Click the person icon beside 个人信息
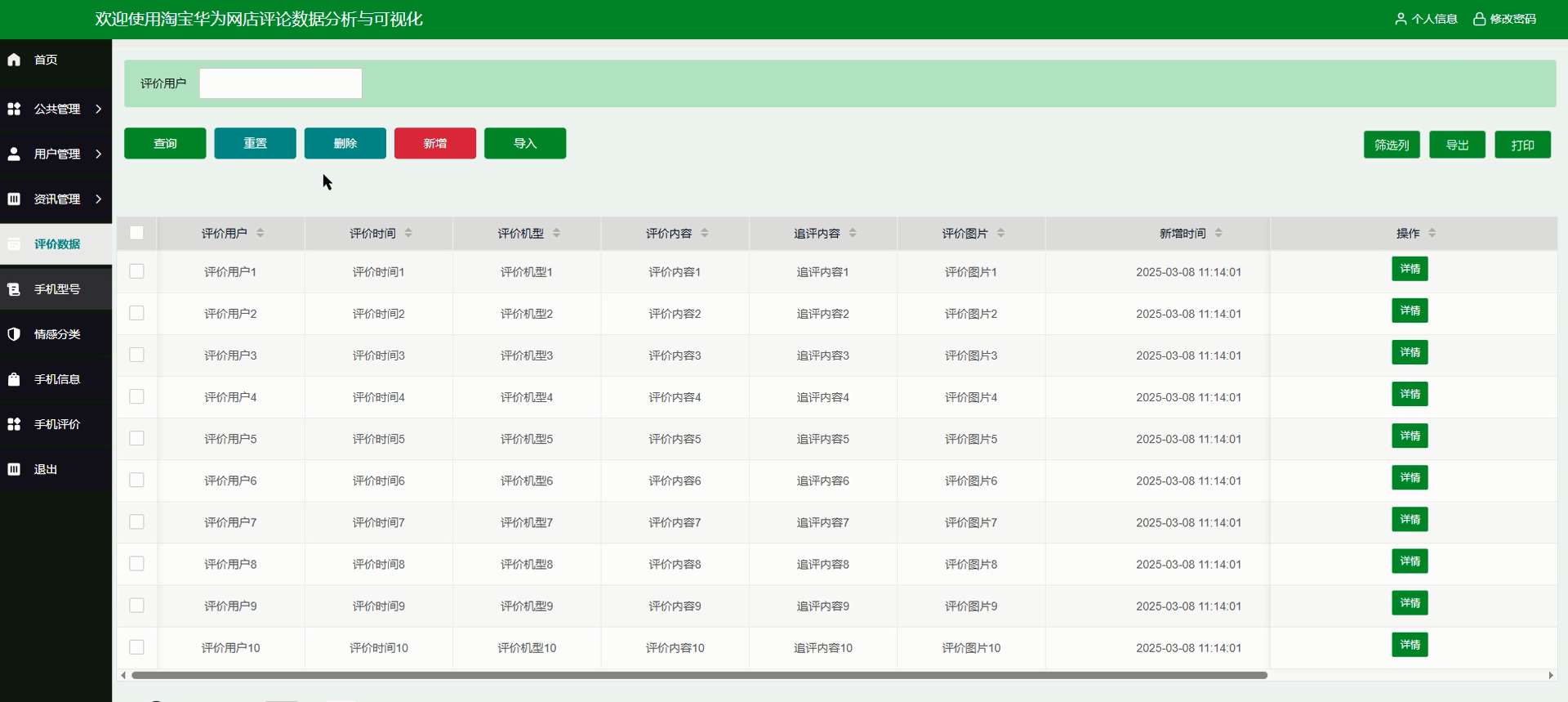The height and width of the screenshot is (702, 1568). pyautogui.click(x=1401, y=19)
